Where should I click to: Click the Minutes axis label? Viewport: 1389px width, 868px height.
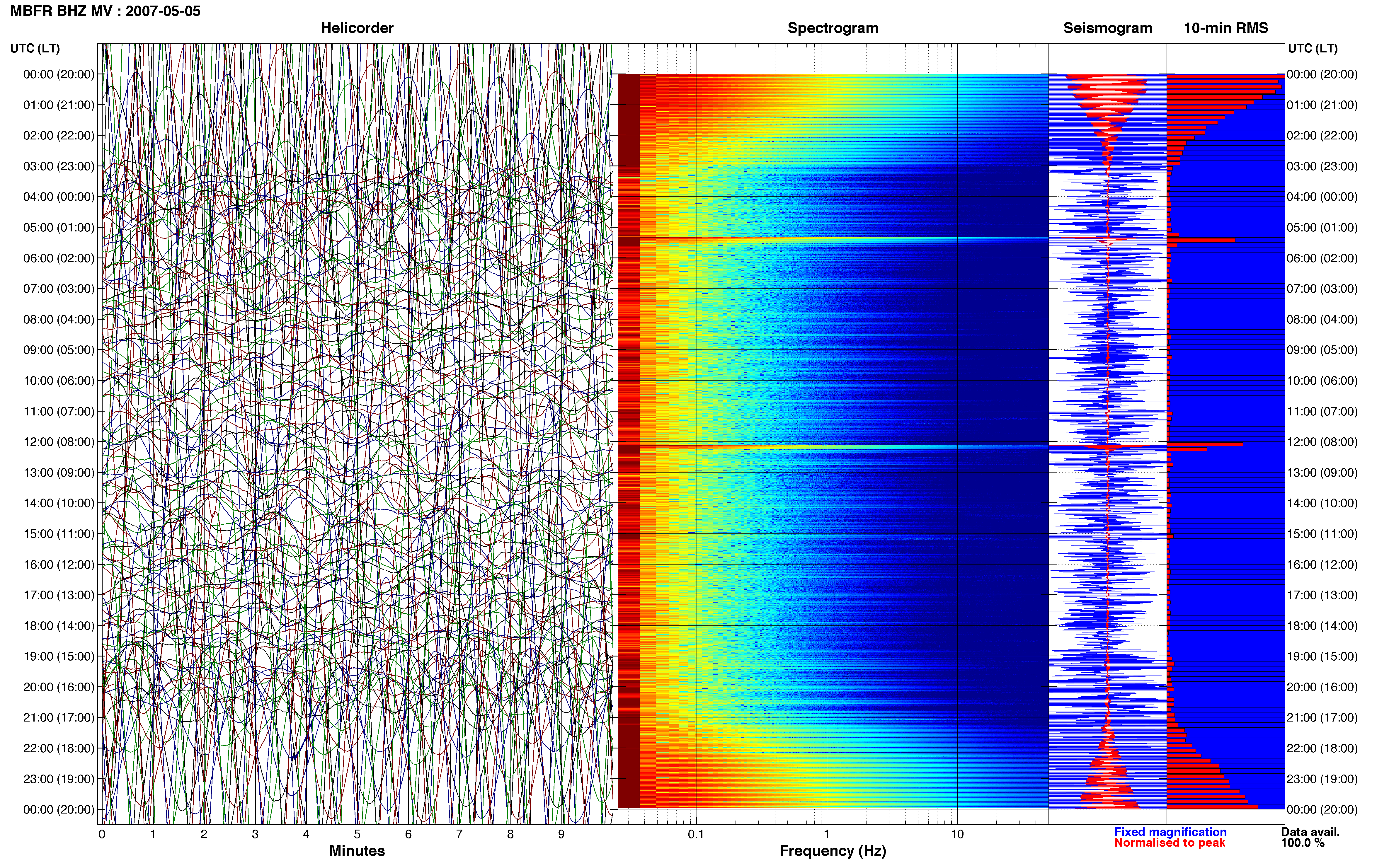pos(357,850)
